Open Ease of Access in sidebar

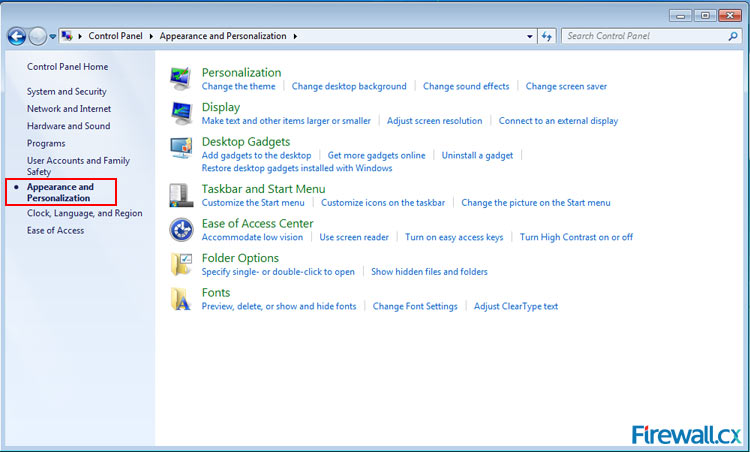pos(55,231)
